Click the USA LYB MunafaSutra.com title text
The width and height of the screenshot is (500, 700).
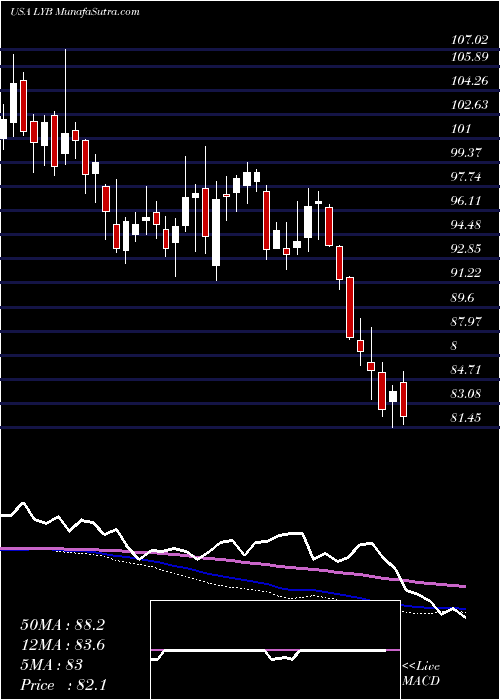tap(75, 12)
